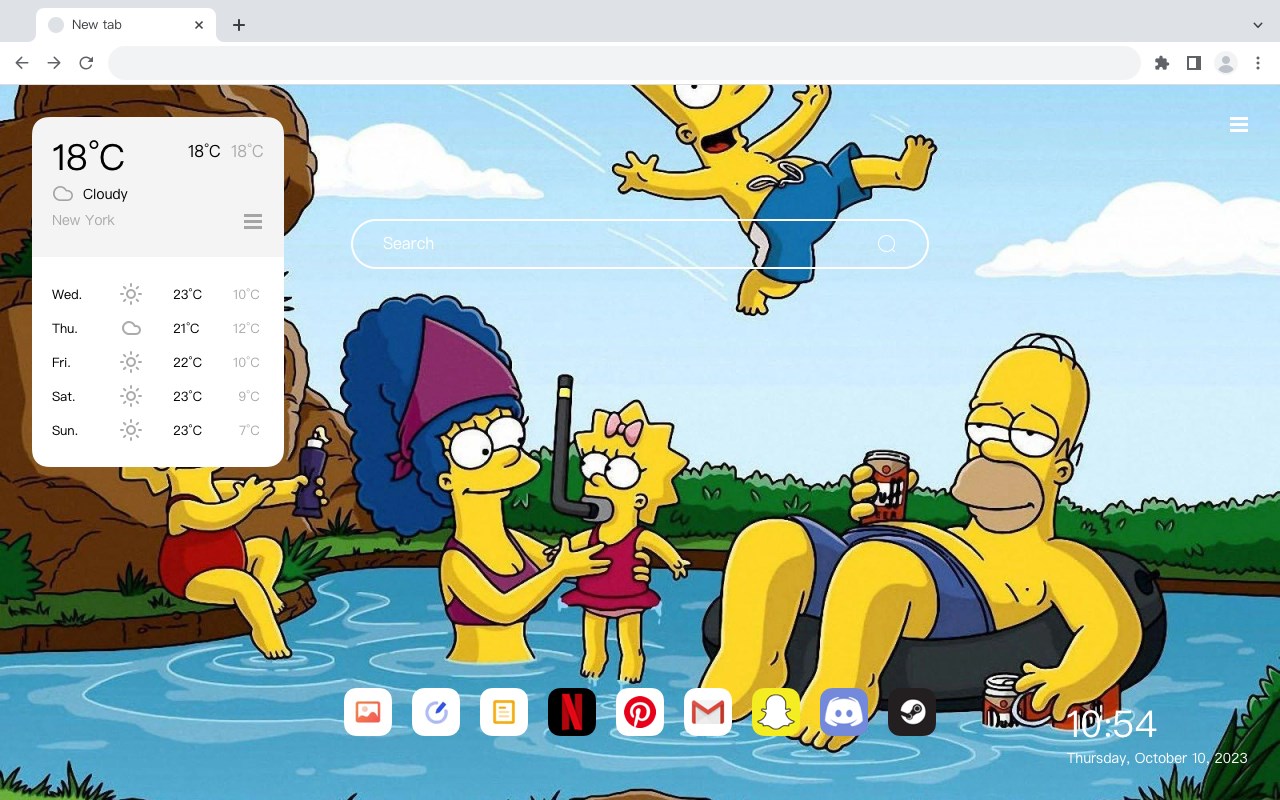Open Chrome's three-dot menu
This screenshot has width=1280, height=800.
pos(1258,63)
